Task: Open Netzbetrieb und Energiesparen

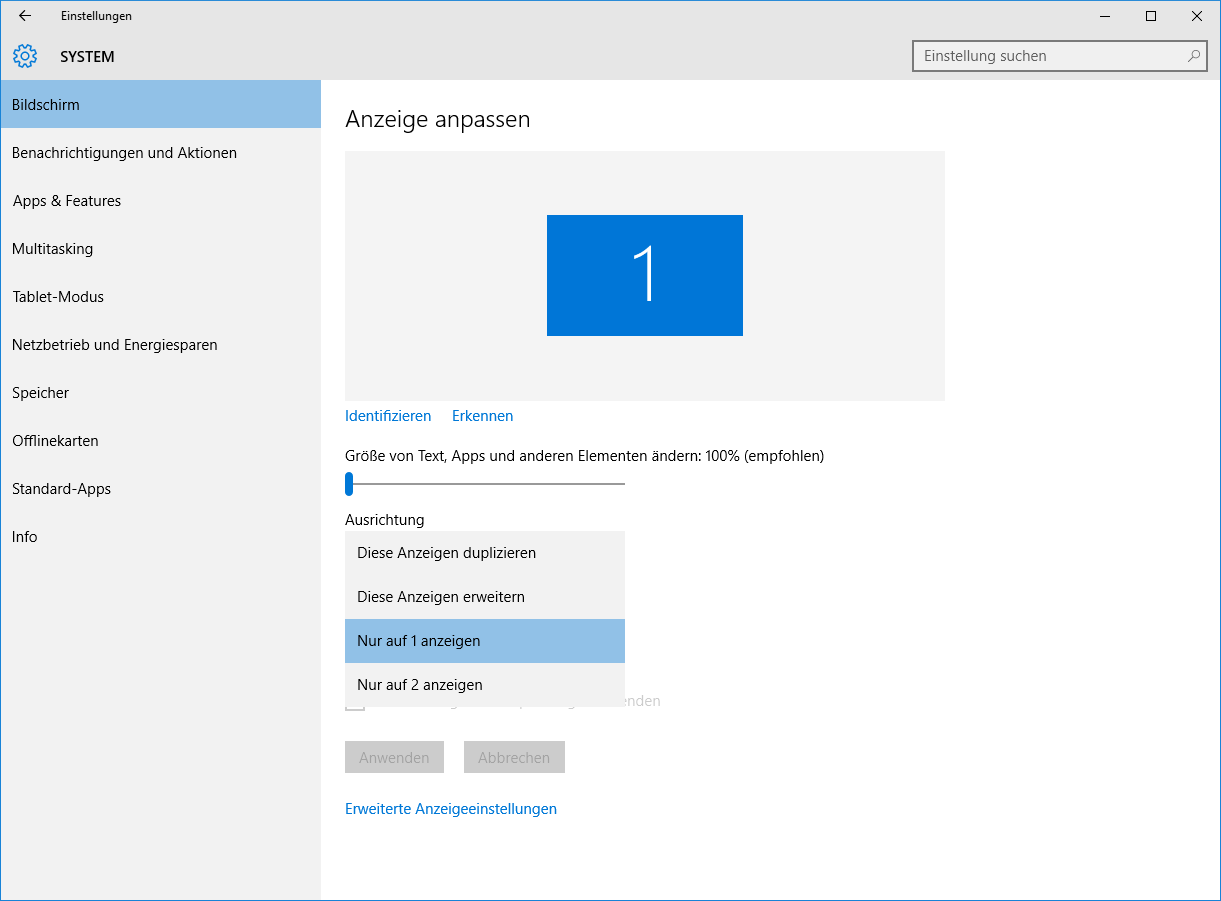Action: click(160, 344)
